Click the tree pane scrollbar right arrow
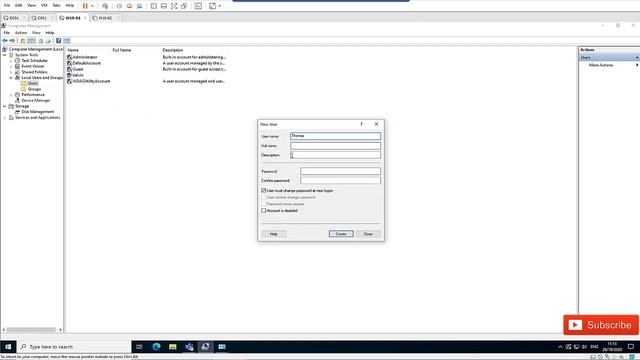Screen dimensions: 640x360 pyautogui.click(x=60, y=330)
